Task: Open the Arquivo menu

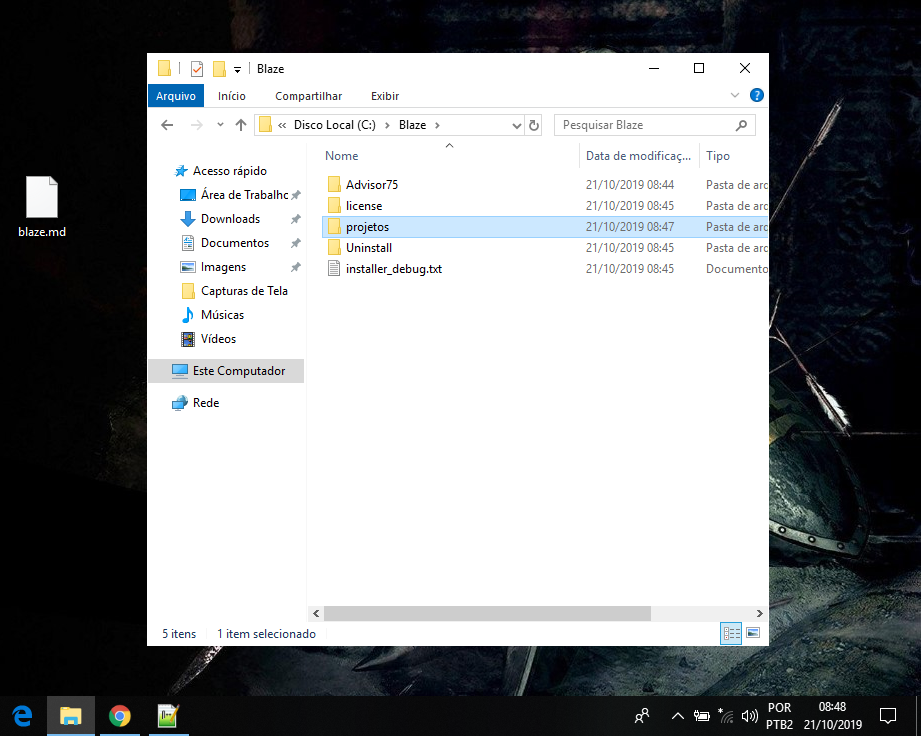Action: click(175, 95)
